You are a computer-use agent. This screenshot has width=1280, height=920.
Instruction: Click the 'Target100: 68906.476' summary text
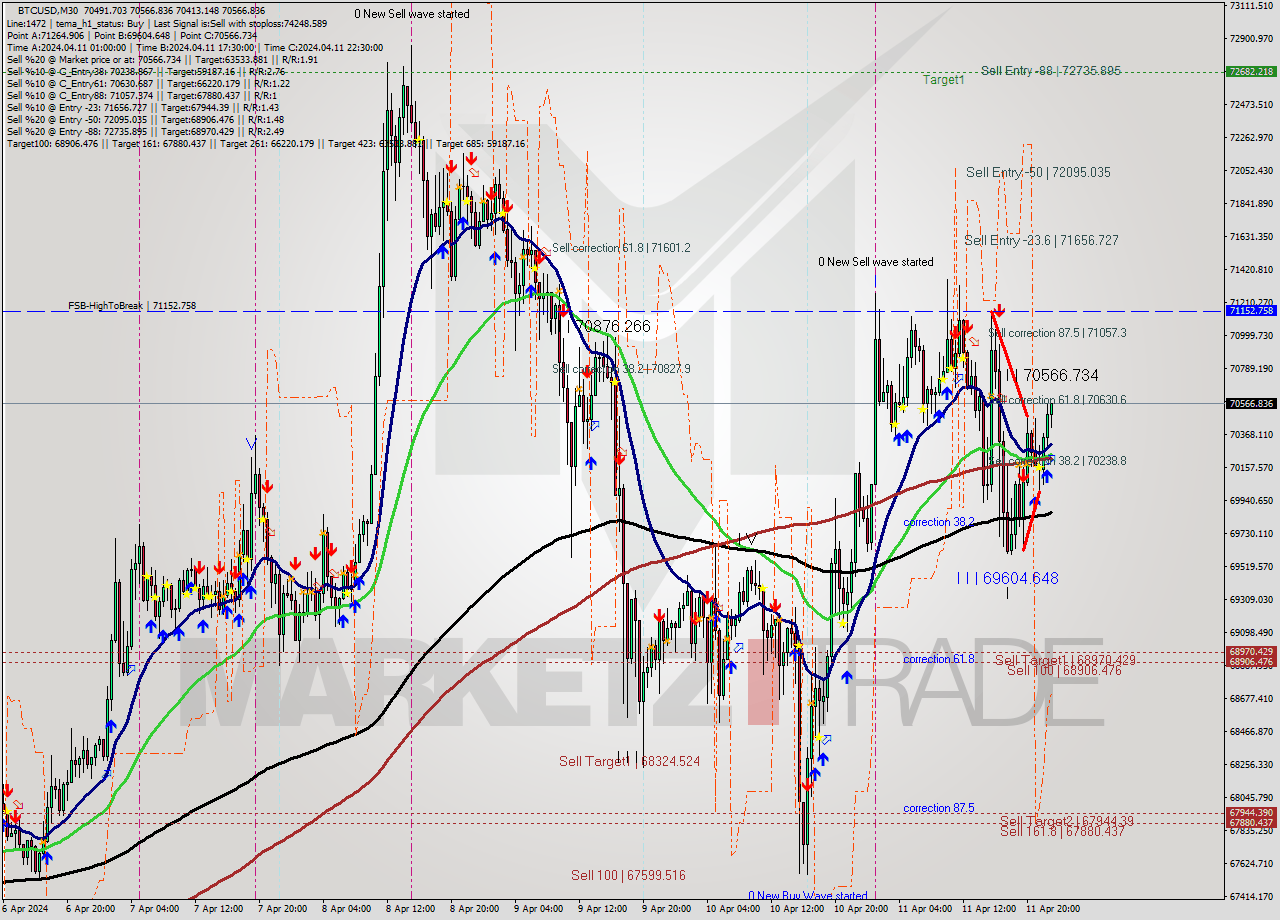pos(52,144)
